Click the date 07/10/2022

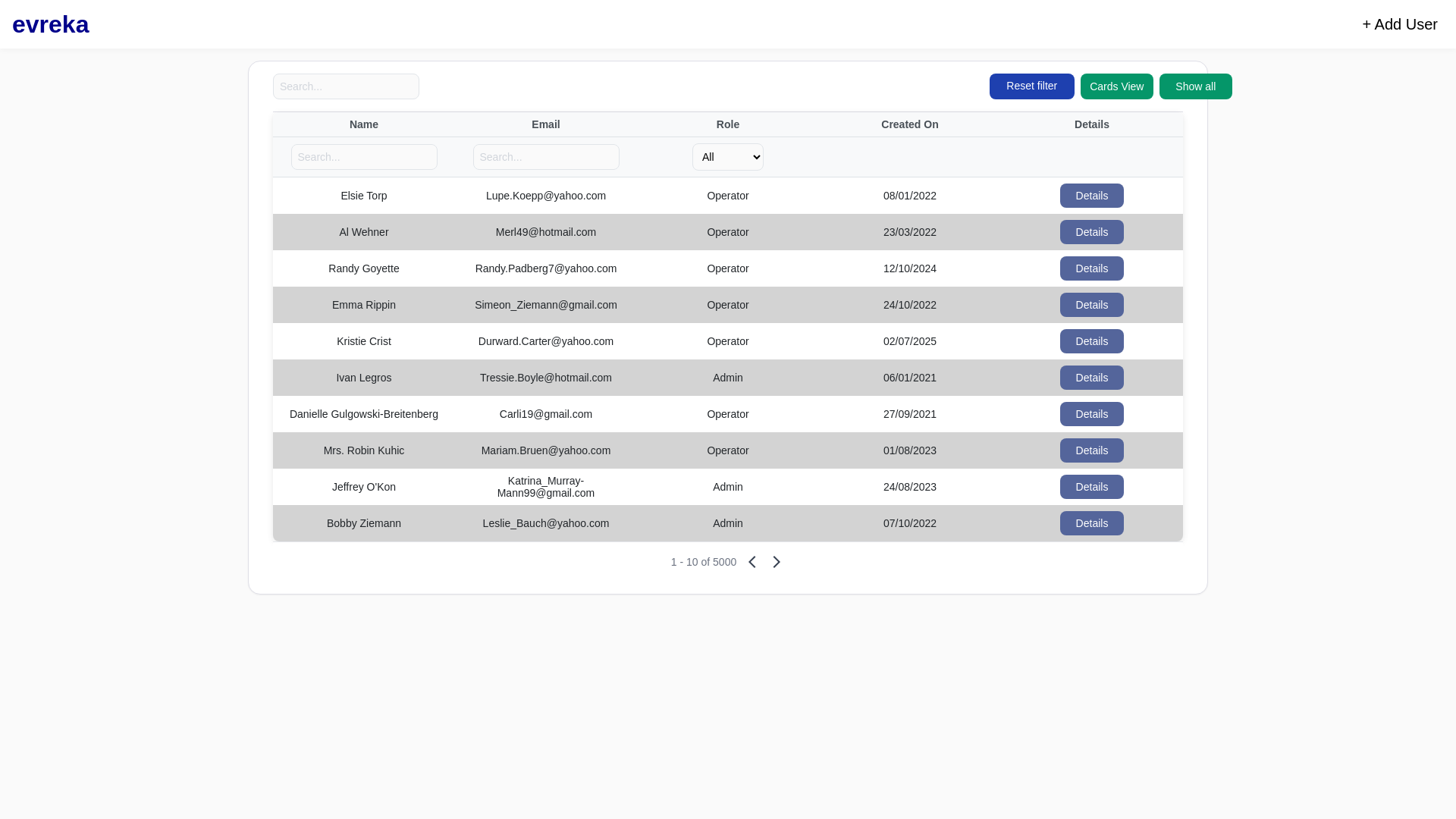point(910,523)
